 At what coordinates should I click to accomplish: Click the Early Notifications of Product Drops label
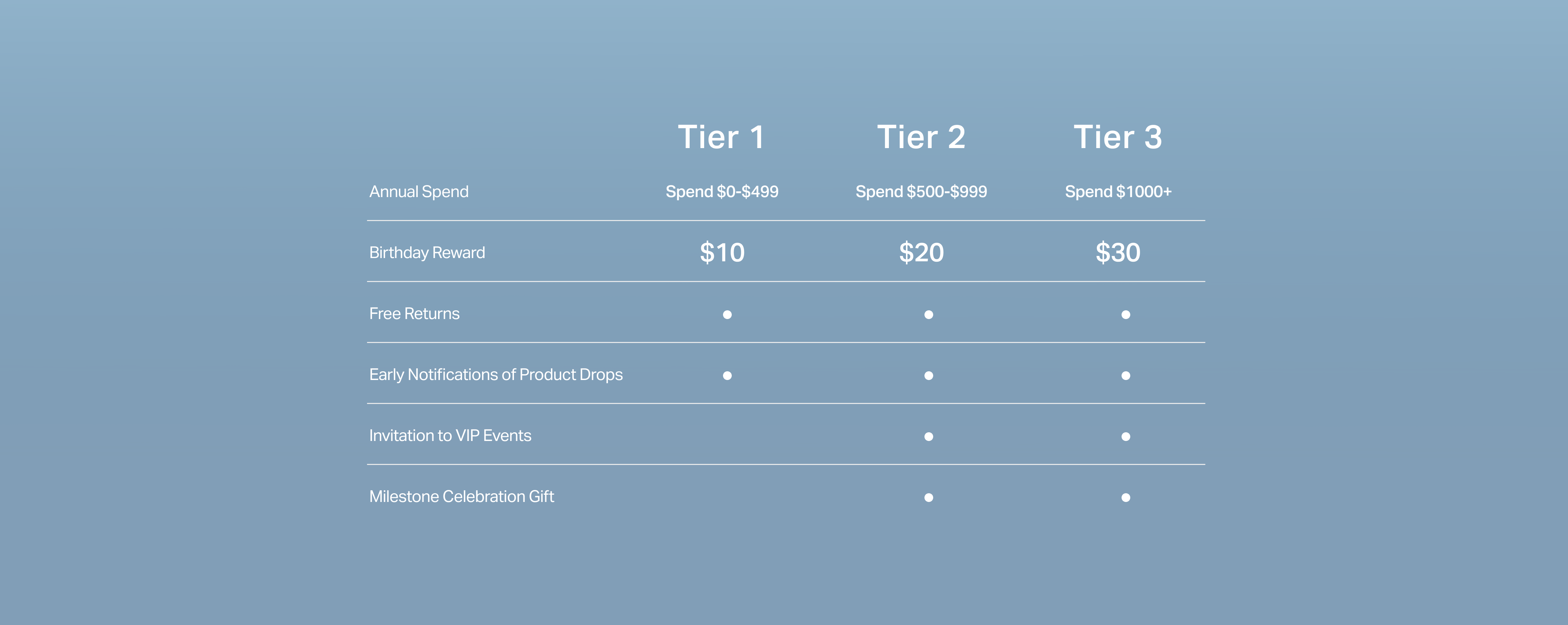[495, 375]
